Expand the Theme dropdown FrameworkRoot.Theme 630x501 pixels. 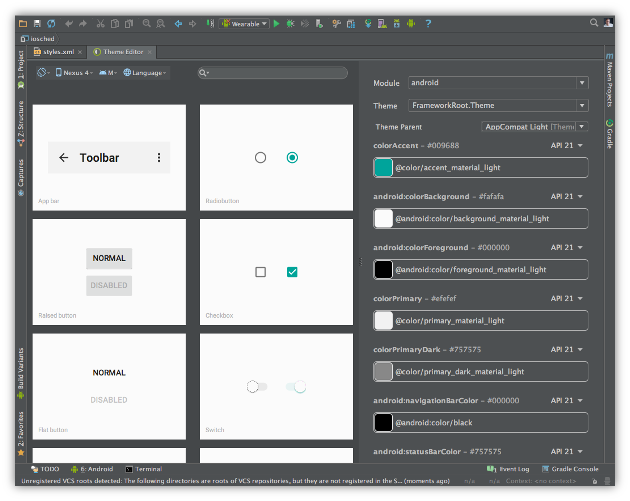pyautogui.click(x=497, y=105)
